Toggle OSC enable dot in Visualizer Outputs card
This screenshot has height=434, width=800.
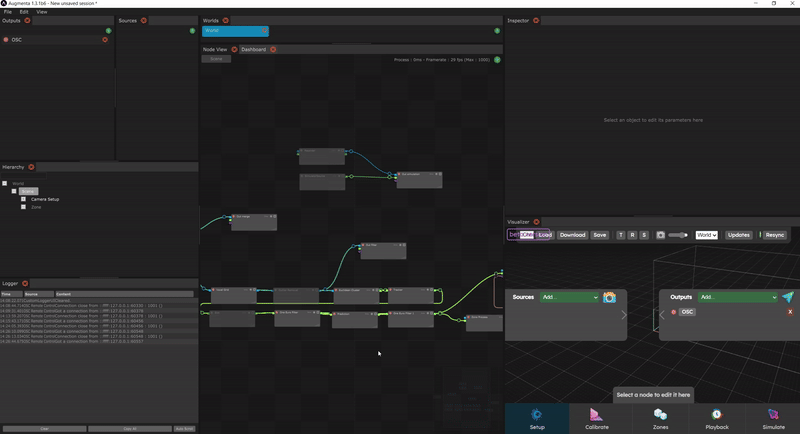point(673,312)
